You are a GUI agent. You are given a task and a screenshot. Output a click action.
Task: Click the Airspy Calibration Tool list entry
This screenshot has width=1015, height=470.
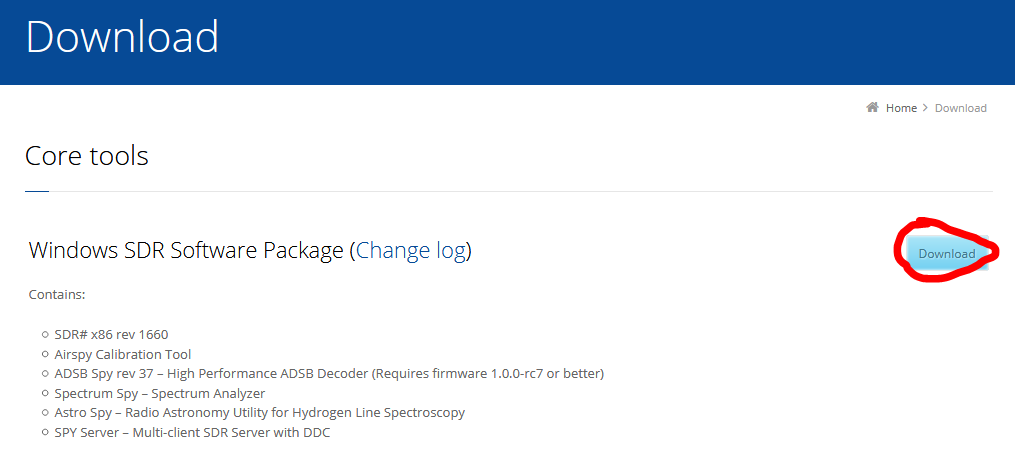tap(123, 354)
